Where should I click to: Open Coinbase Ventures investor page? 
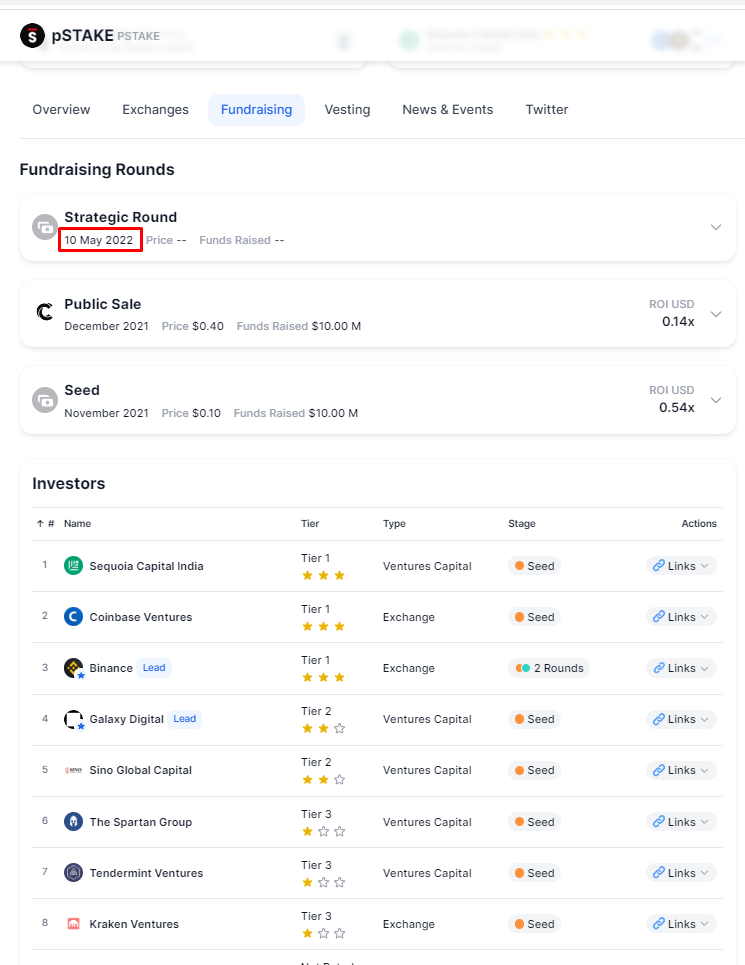coord(141,617)
